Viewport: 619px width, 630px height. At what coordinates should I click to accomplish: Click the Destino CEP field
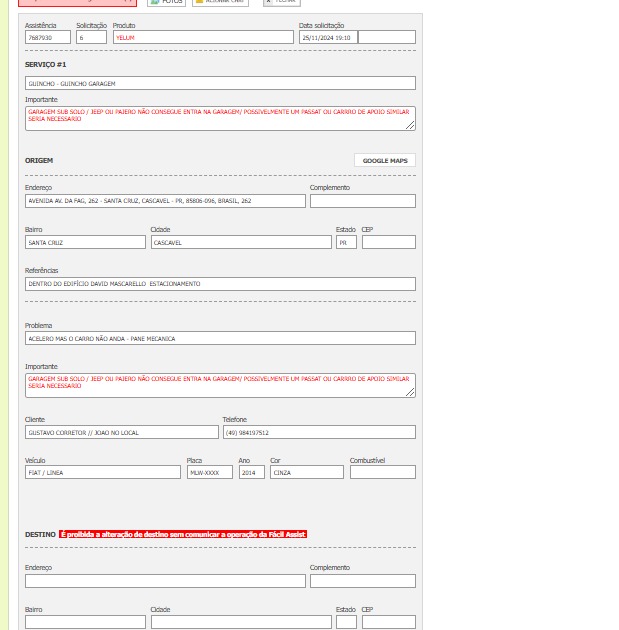click(389, 622)
